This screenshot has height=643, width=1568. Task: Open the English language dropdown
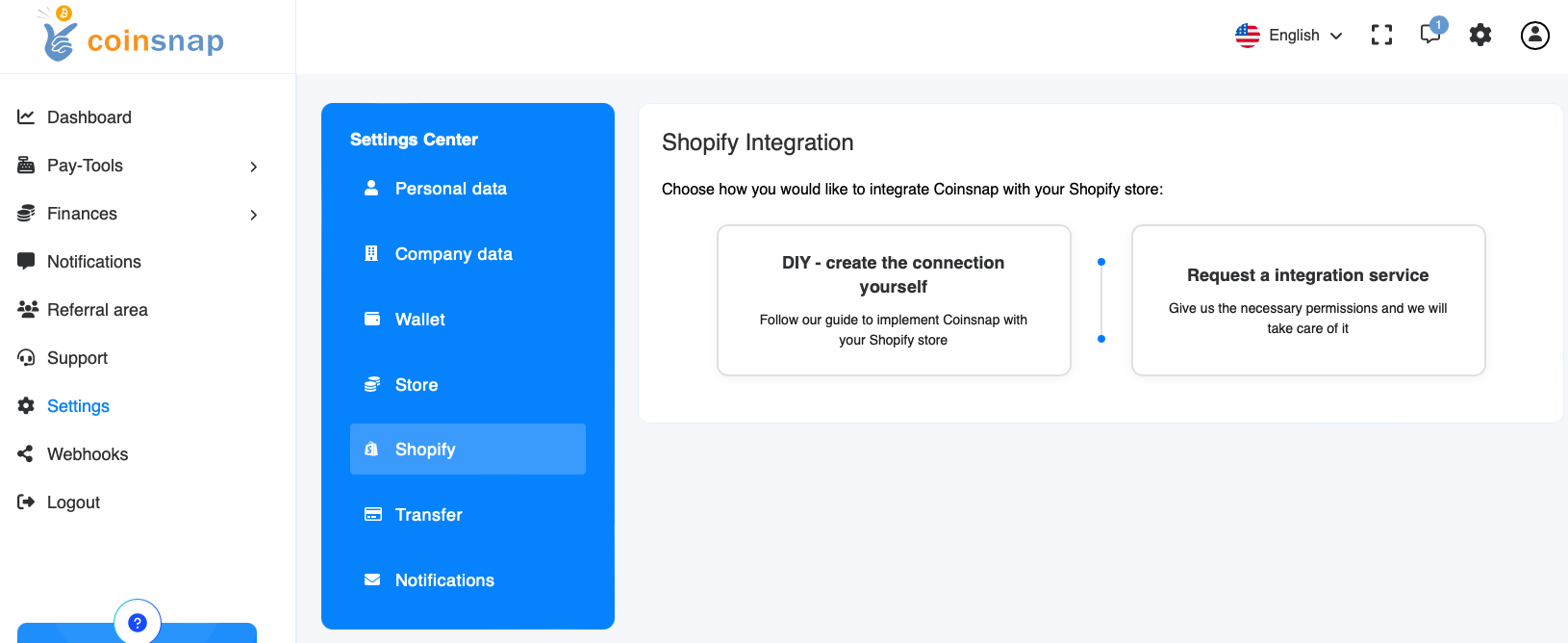(x=1289, y=36)
